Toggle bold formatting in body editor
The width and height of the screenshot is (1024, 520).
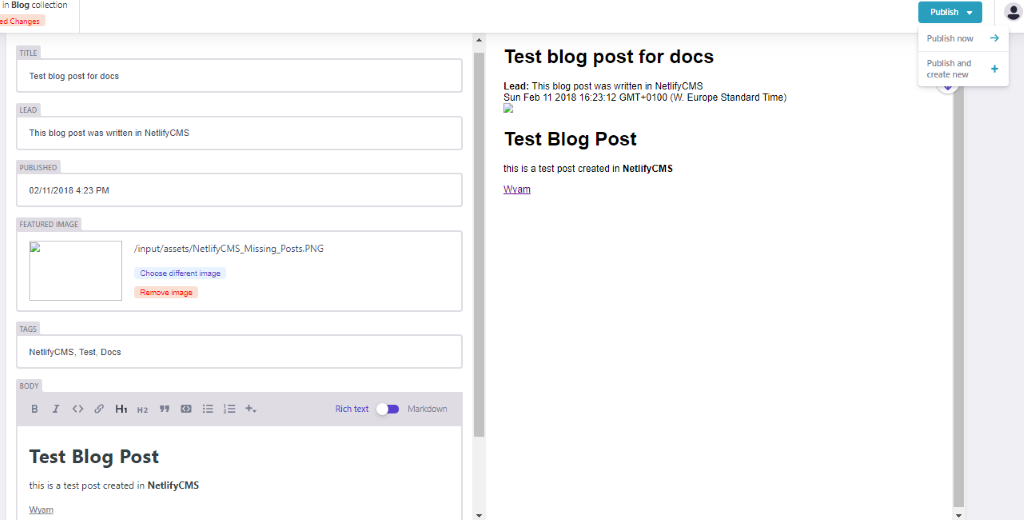tap(34, 409)
